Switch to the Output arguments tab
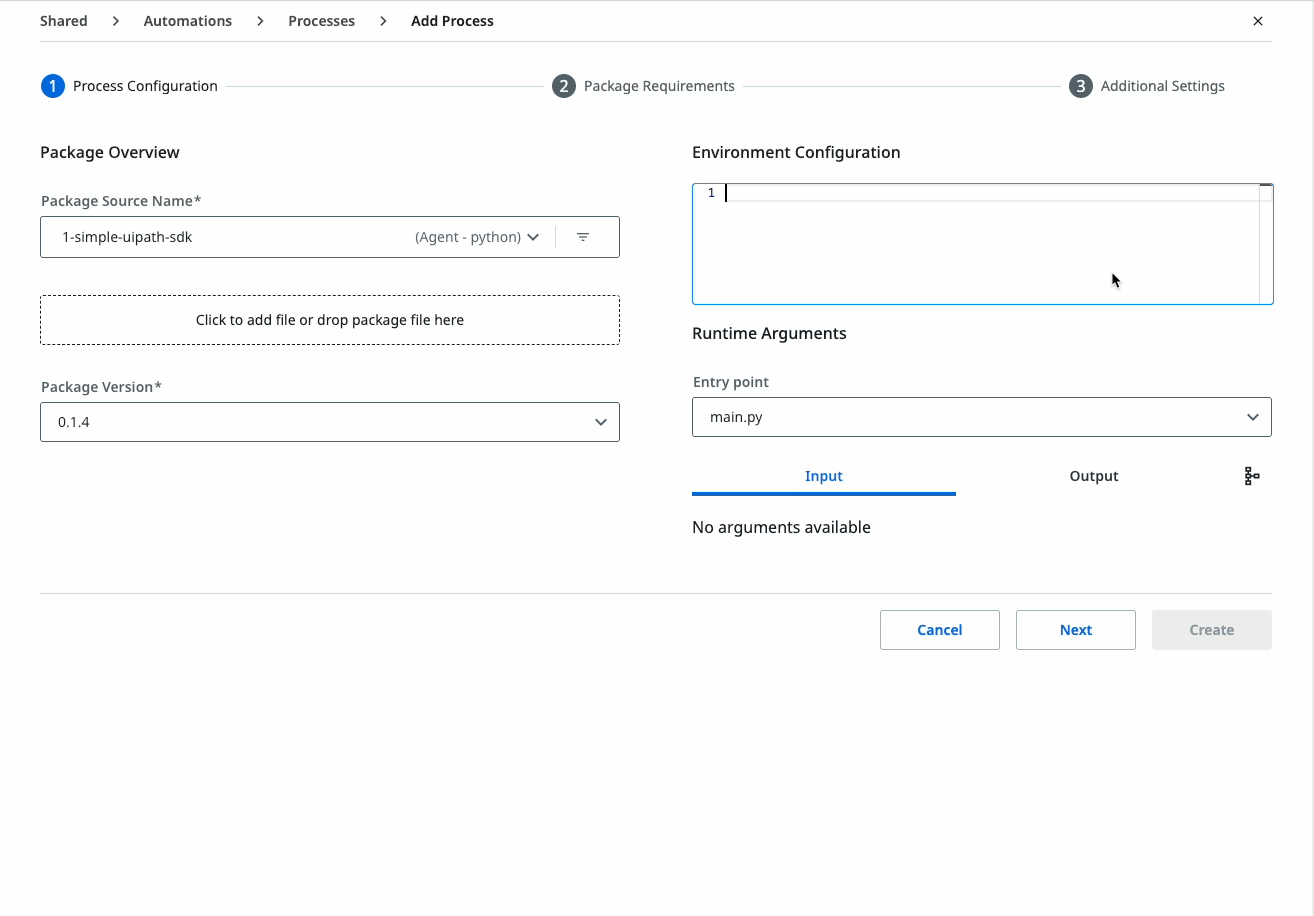This screenshot has height=916, width=1314. point(1094,476)
